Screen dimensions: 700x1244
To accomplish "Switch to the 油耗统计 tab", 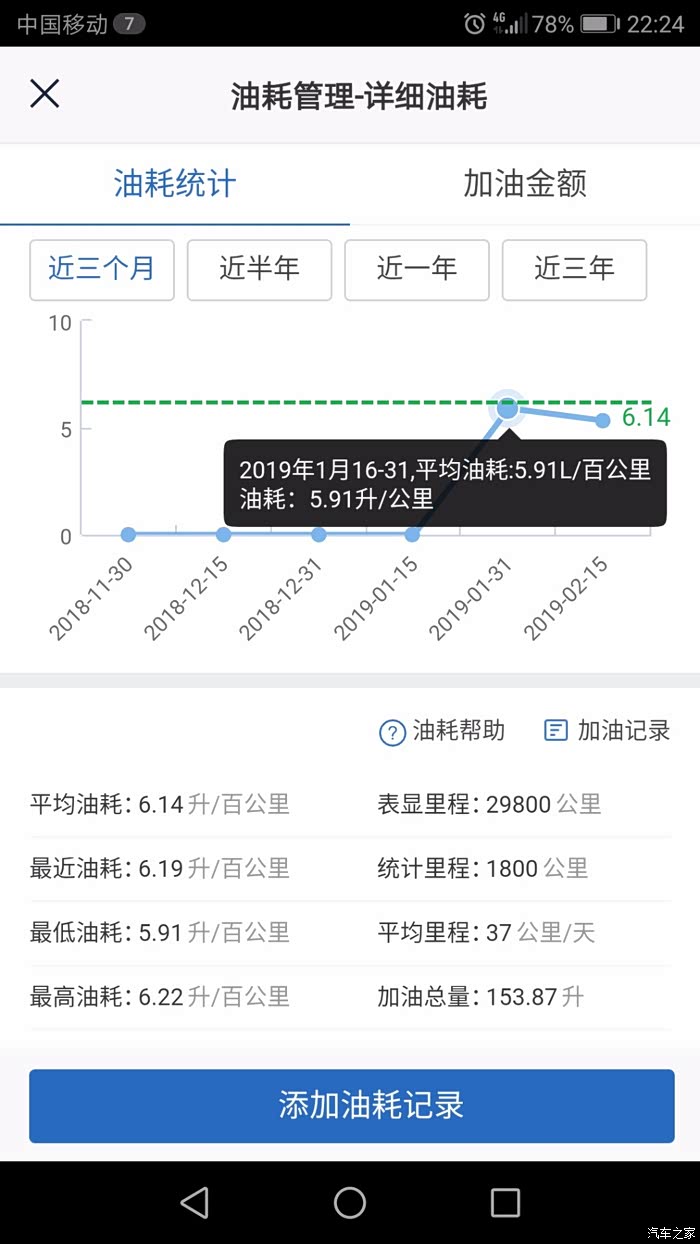I will coord(175,184).
